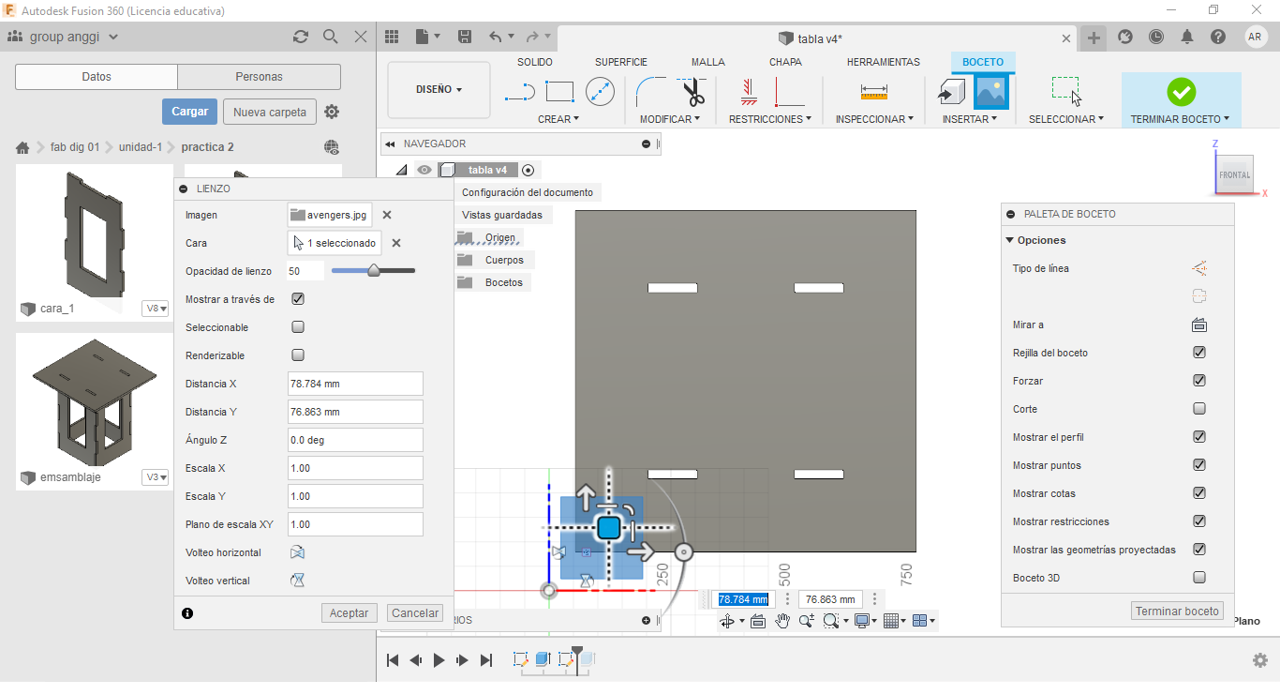This screenshot has height=682, width=1280.
Task: Switch to the SOLIDO tab
Action: [535, 62]
